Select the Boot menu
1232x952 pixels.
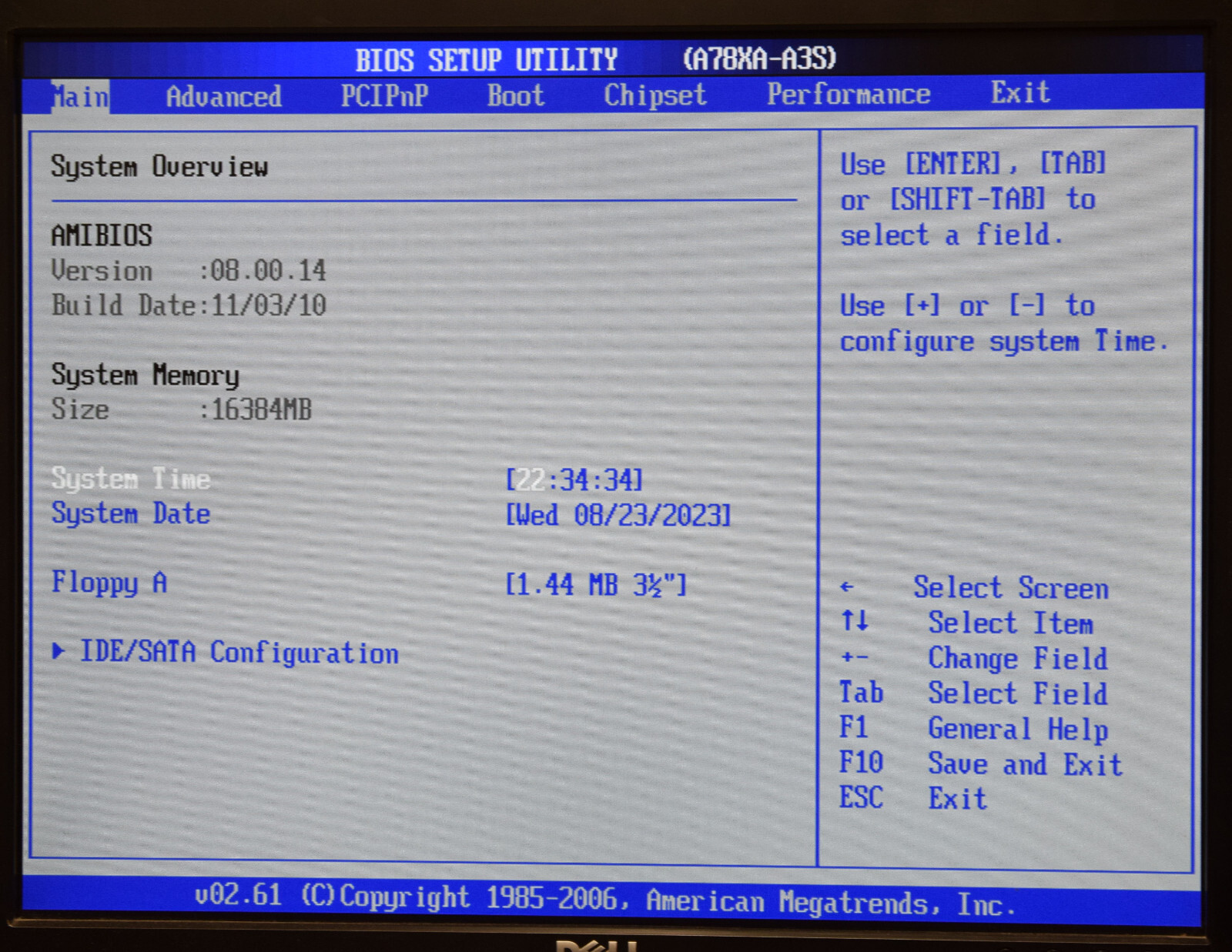(x=515, y=95)
